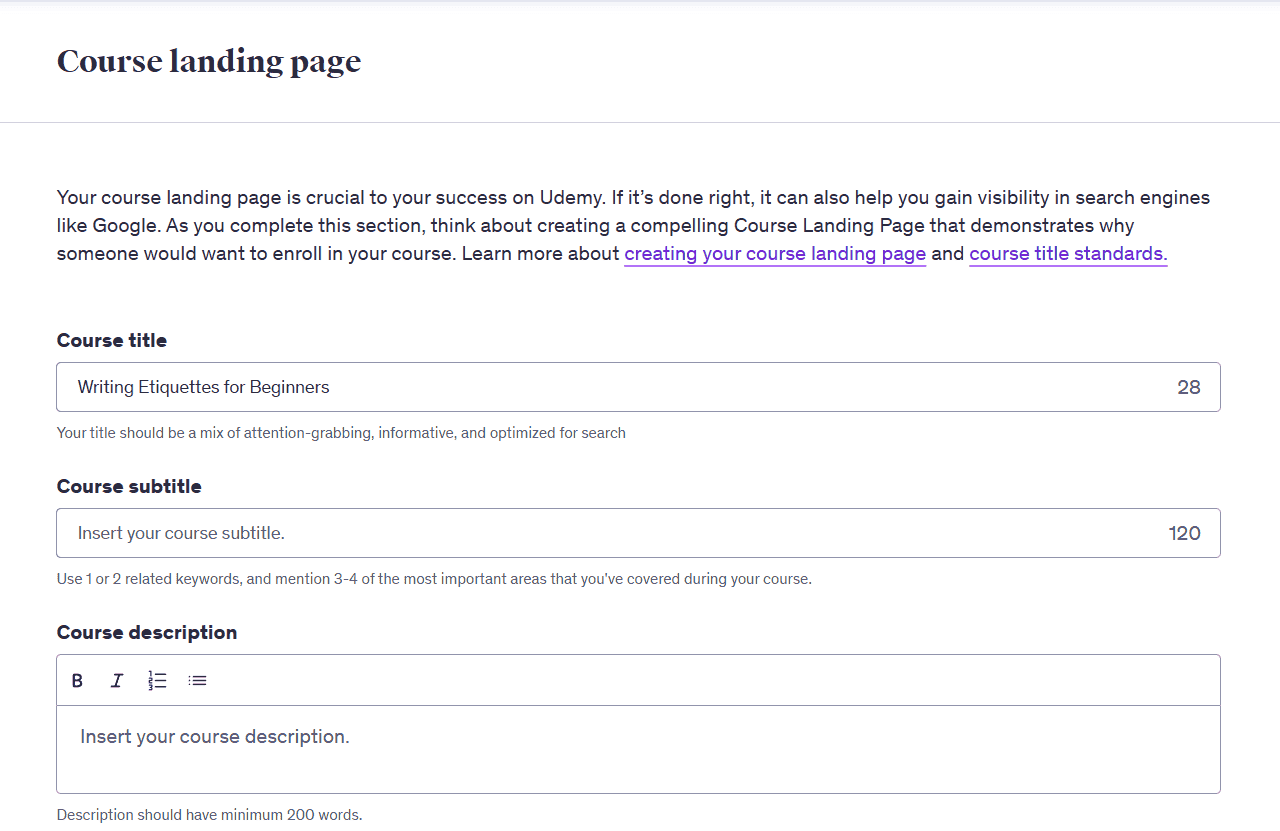The image size is (1280, 831).
Task: Click the 'Course description' field label
Action: coord(147,633)
